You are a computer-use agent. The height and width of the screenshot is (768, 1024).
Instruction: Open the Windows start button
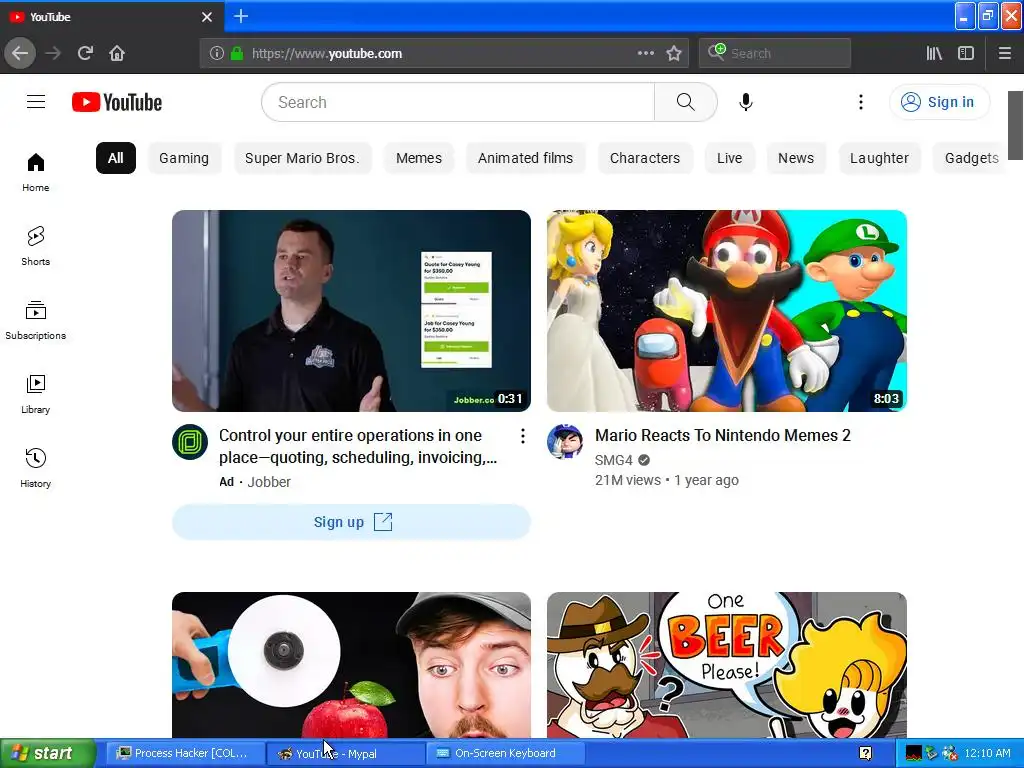coord(48,753)
